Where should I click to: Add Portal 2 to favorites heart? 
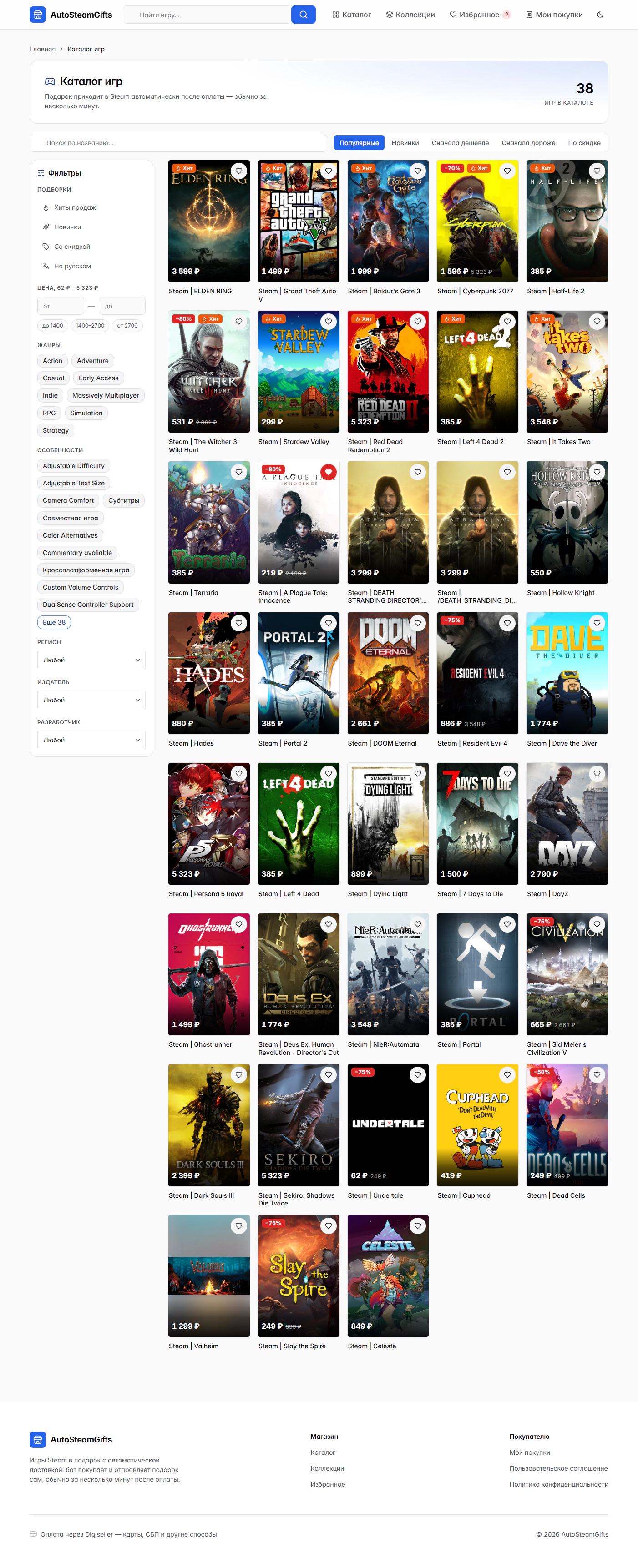[x=328, y=623]
